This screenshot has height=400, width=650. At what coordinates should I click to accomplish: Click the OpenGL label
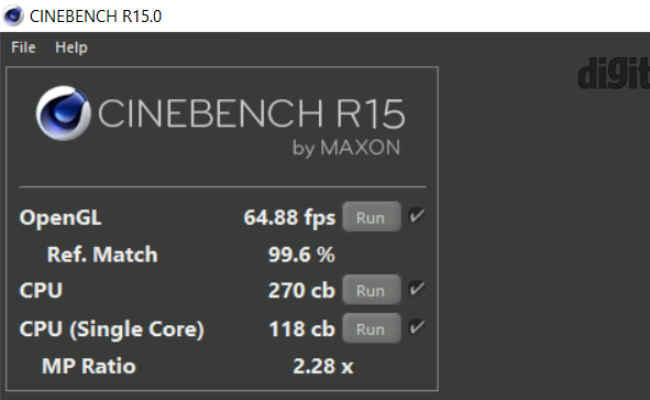click(x=60, y=218)
